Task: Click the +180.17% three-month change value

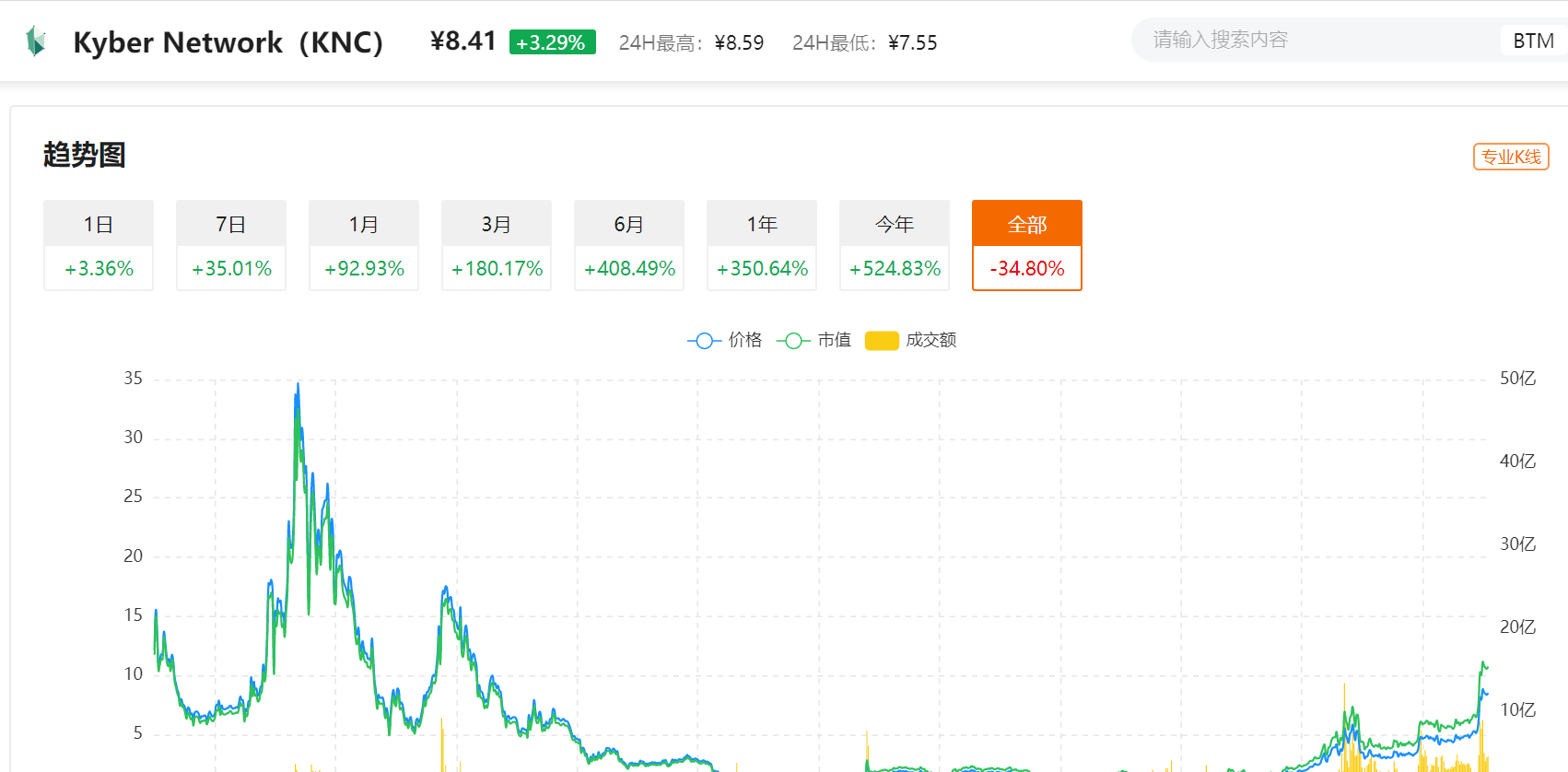Action: point(497,268)
